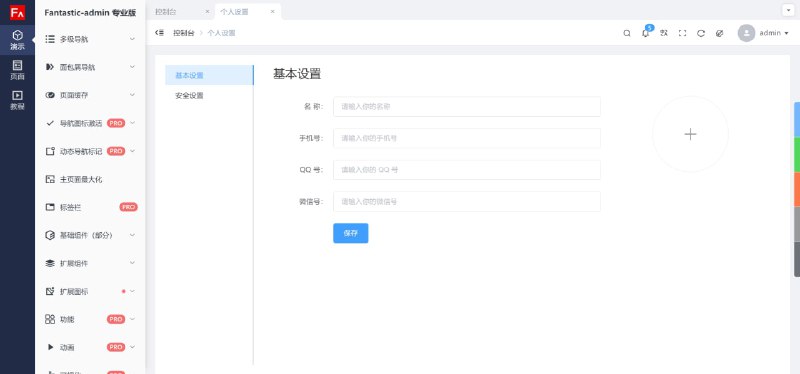Select the 演示 cube icon in the main sidebar

(x=17, y=35)
